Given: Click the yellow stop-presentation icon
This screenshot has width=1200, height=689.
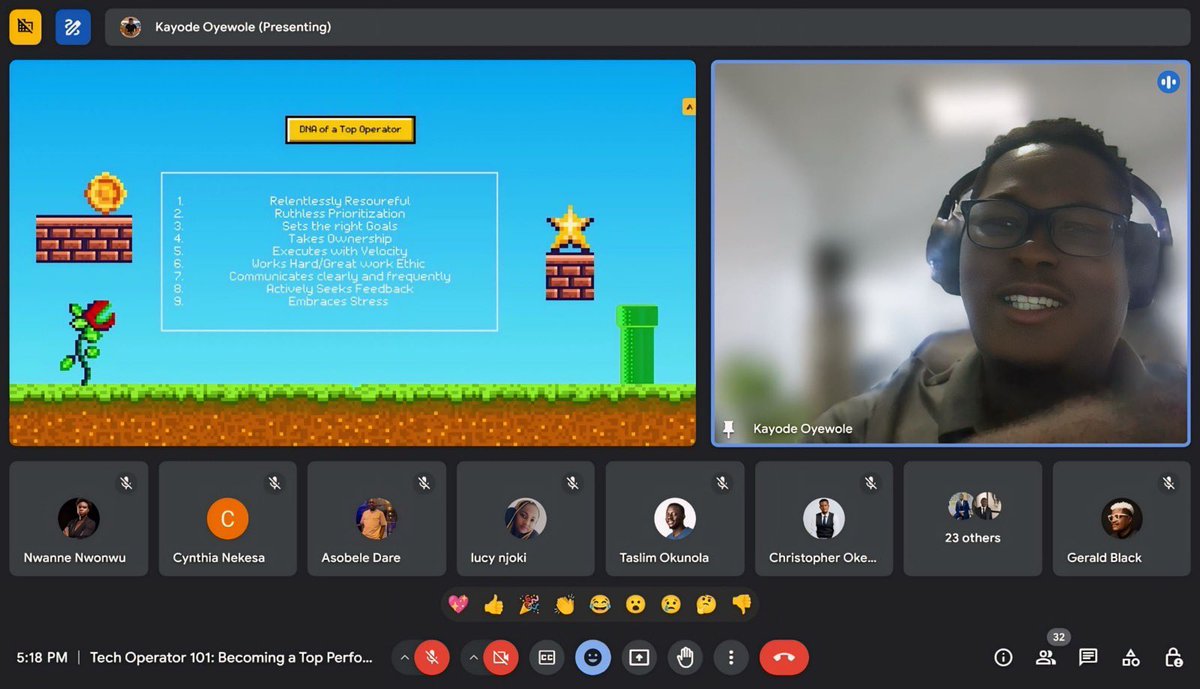Looking at the screenshot, I should (x=25, y=27).
